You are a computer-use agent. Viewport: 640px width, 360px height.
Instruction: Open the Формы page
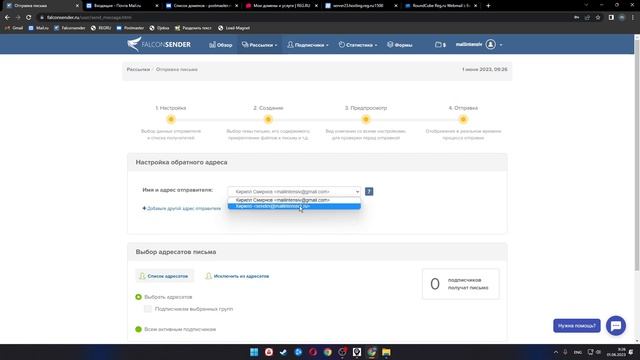400,45
